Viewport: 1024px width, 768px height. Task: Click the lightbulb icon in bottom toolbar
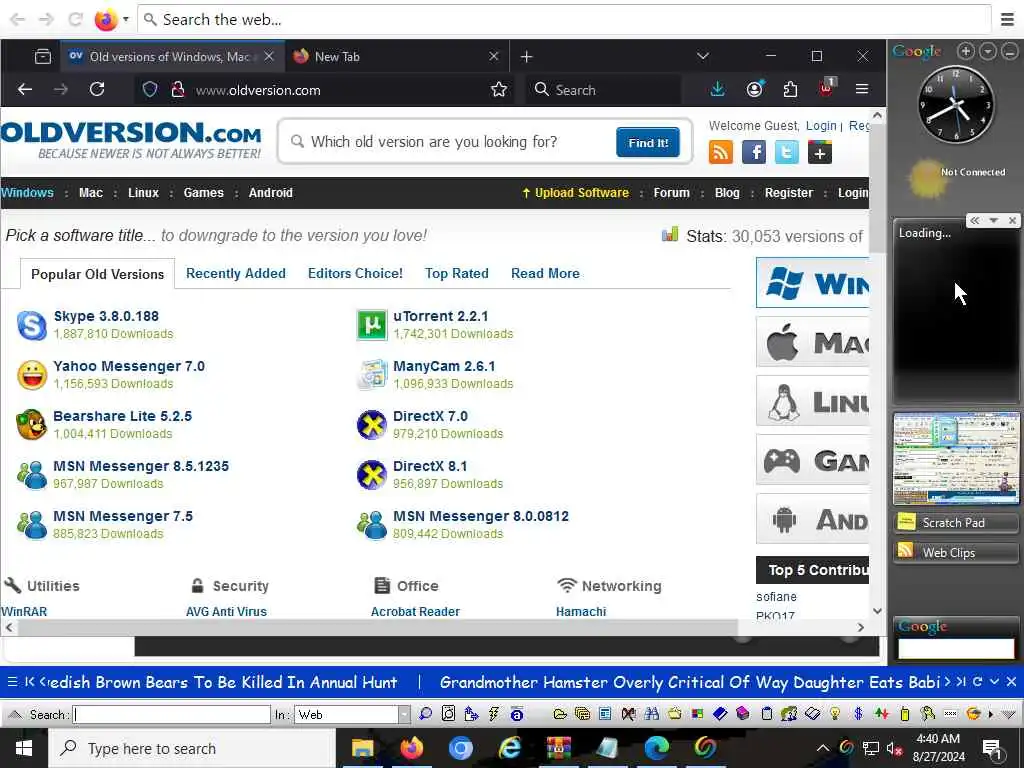pyautogui.click(x=835, y=714)
